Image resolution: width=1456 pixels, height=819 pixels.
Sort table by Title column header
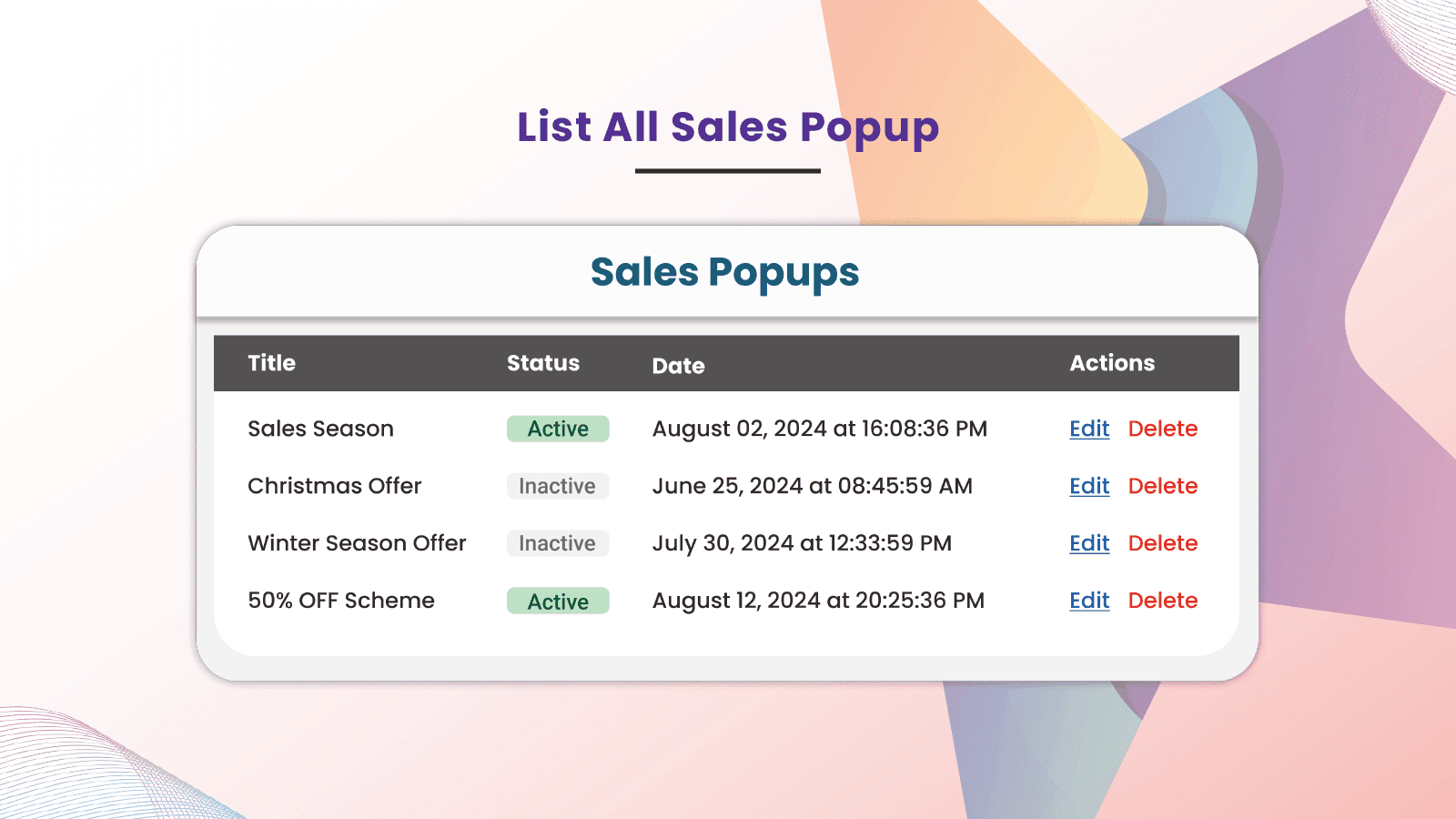pyautogui.click(x=271, y=363)
